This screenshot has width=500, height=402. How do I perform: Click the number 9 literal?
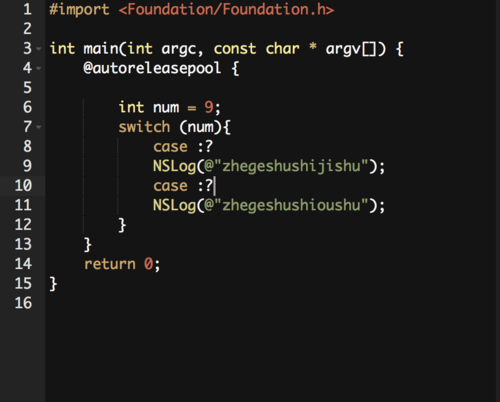[209, 107]
